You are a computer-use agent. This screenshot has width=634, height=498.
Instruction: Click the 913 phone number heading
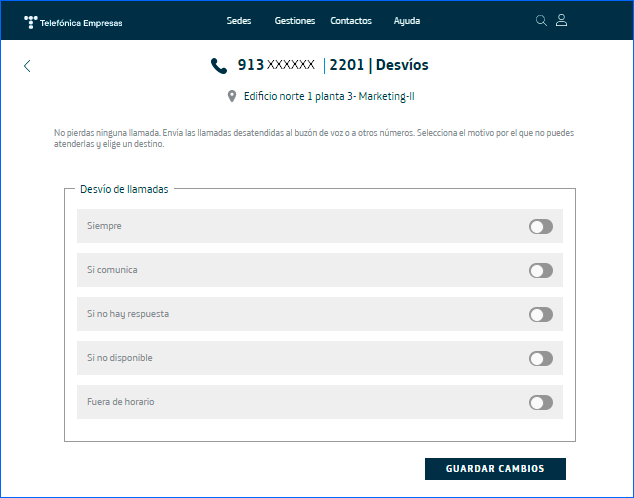276,65
